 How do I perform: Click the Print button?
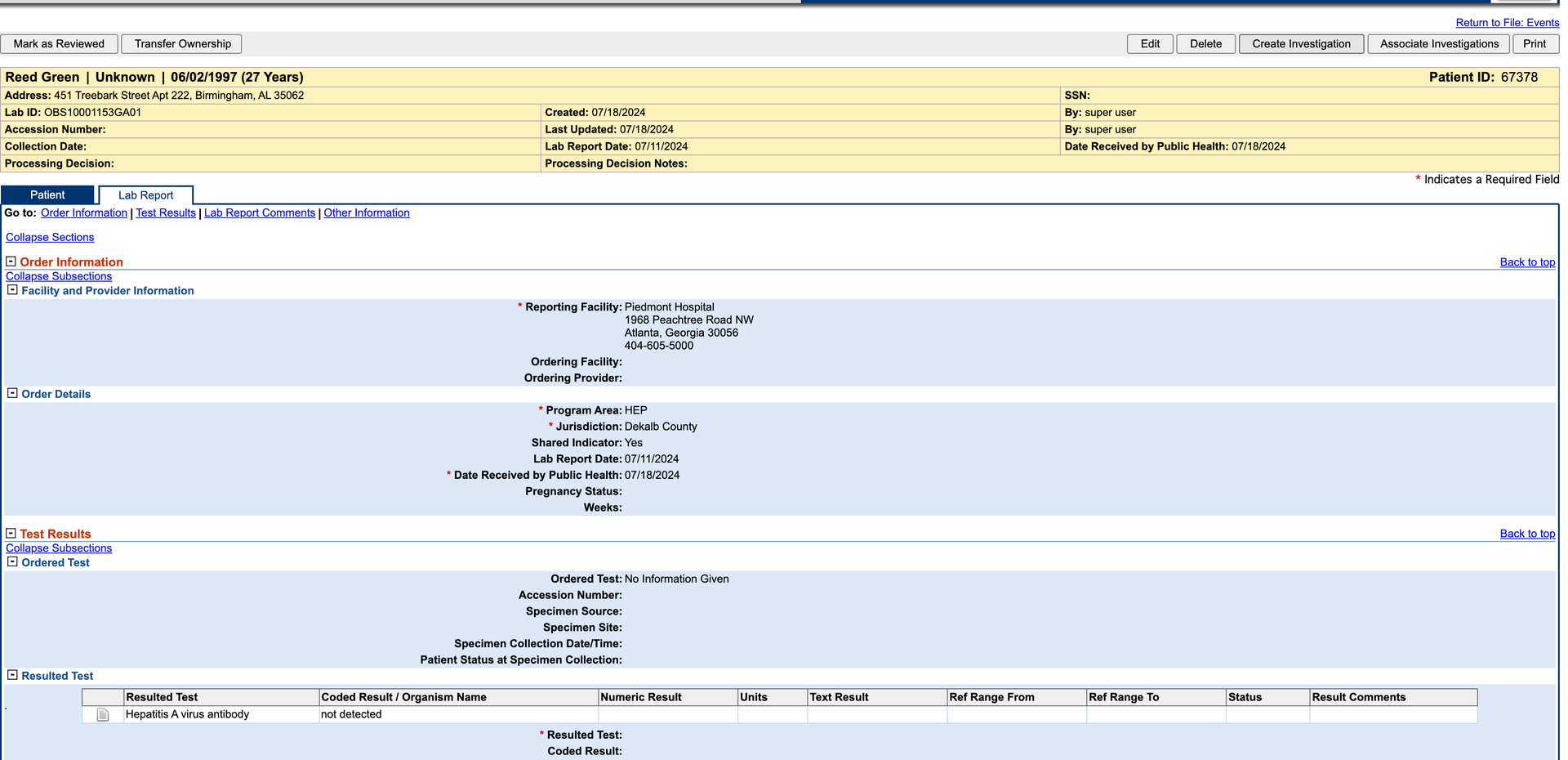(1535, 43)
